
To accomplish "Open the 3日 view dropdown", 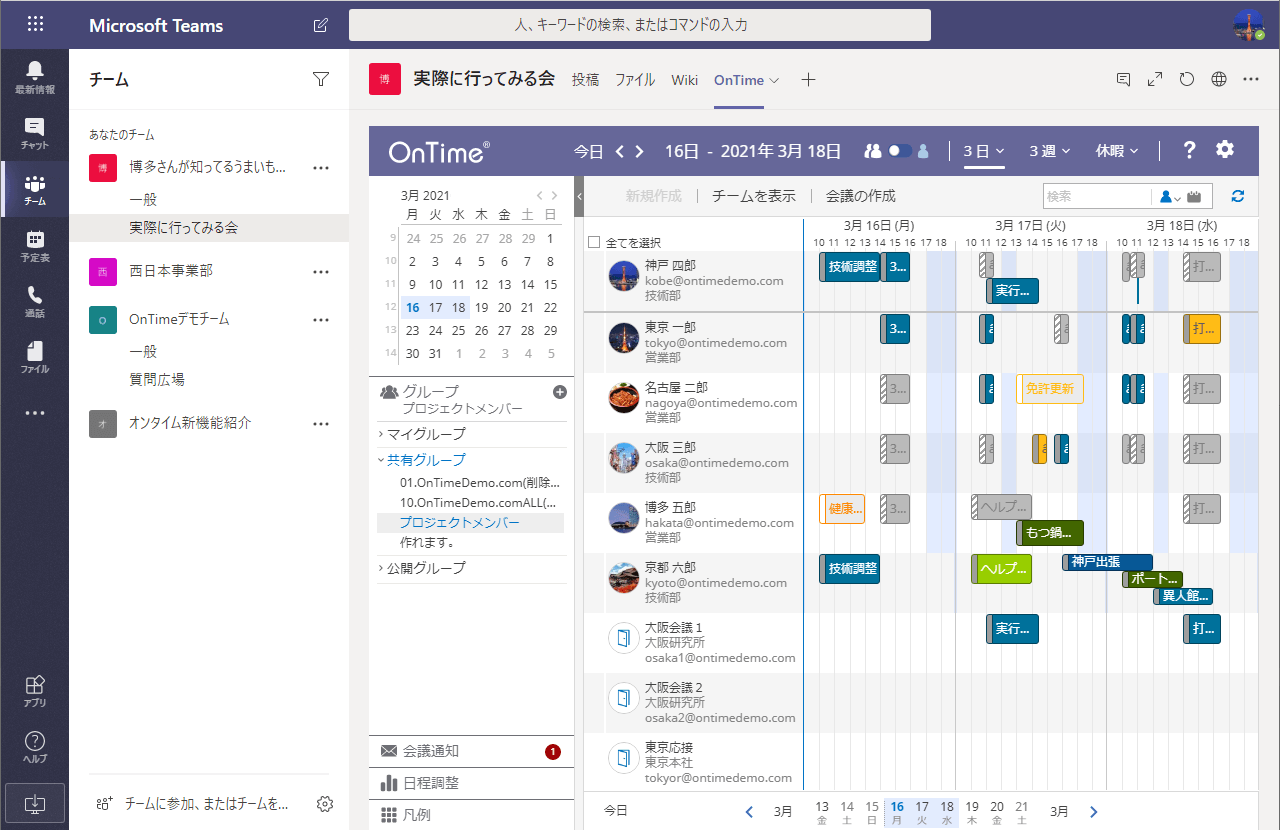I will click(984, 151).
